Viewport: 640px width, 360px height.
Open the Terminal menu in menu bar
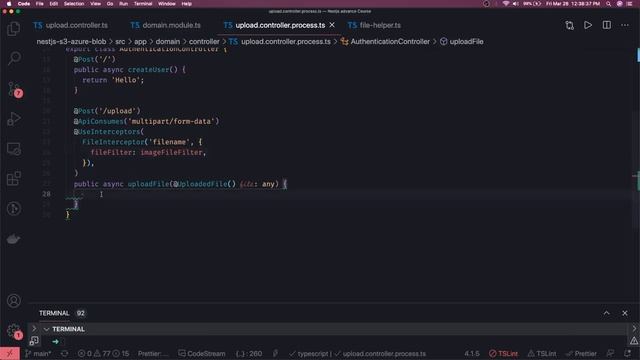coord(143,4)
